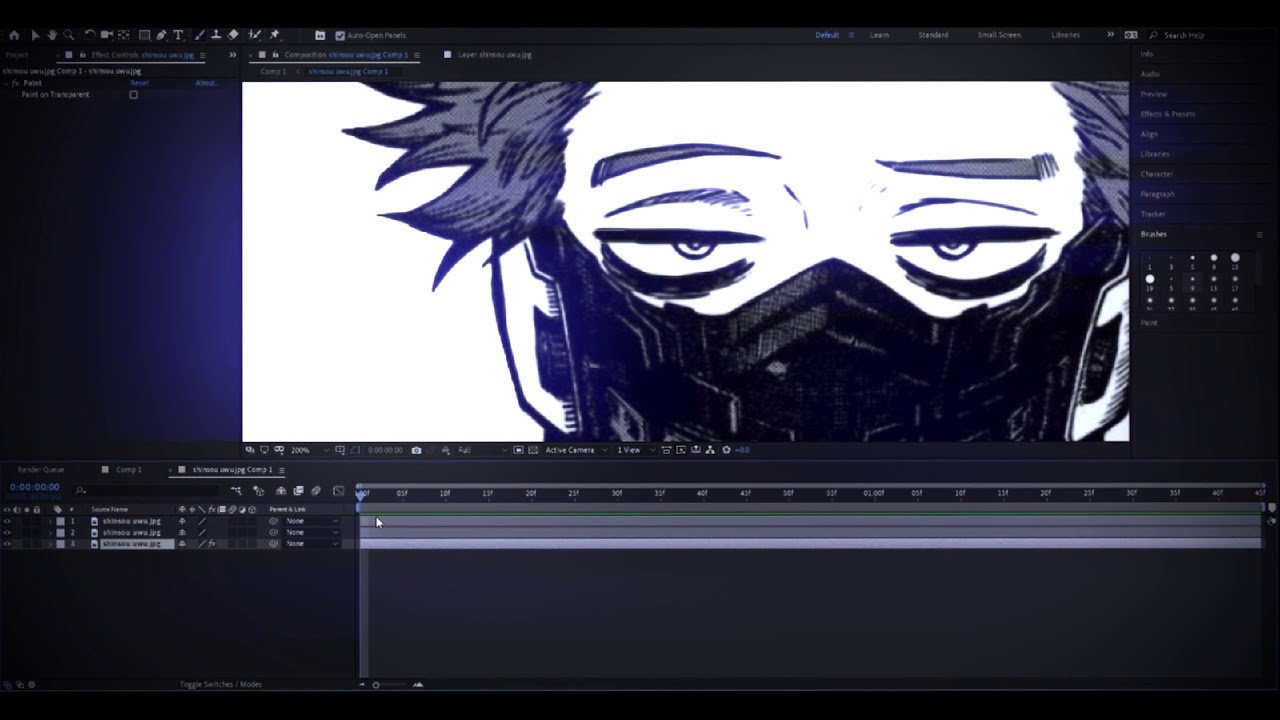Select the Rectangle shape tool

[144, 35]
